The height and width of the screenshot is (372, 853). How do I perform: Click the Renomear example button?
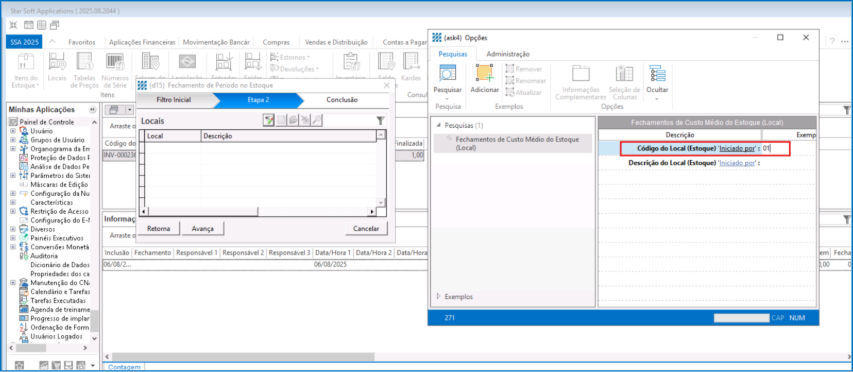pyautogui.click(x=525, y=80)
